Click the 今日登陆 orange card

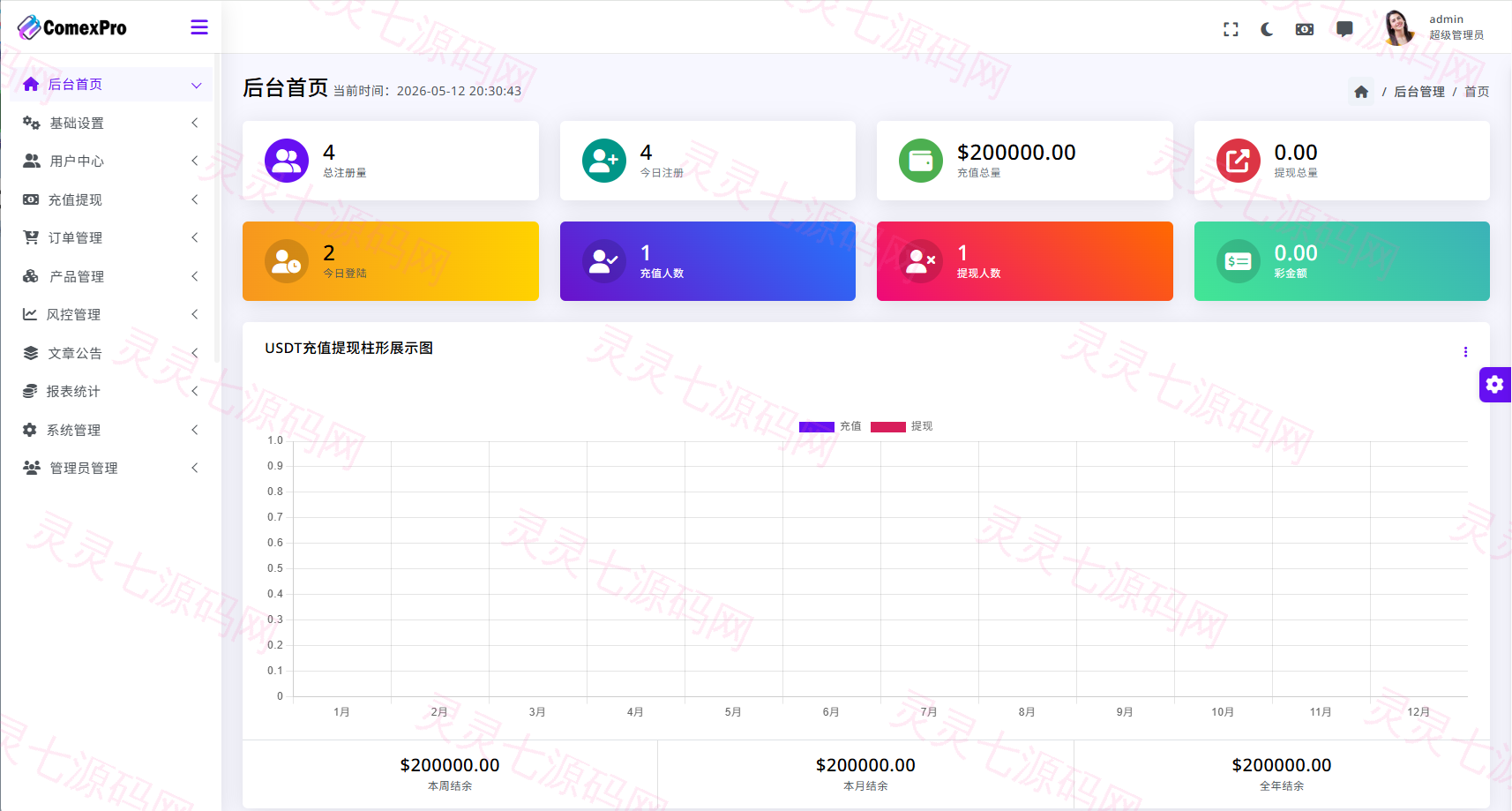pyautogui.click(x=391, y=261)
